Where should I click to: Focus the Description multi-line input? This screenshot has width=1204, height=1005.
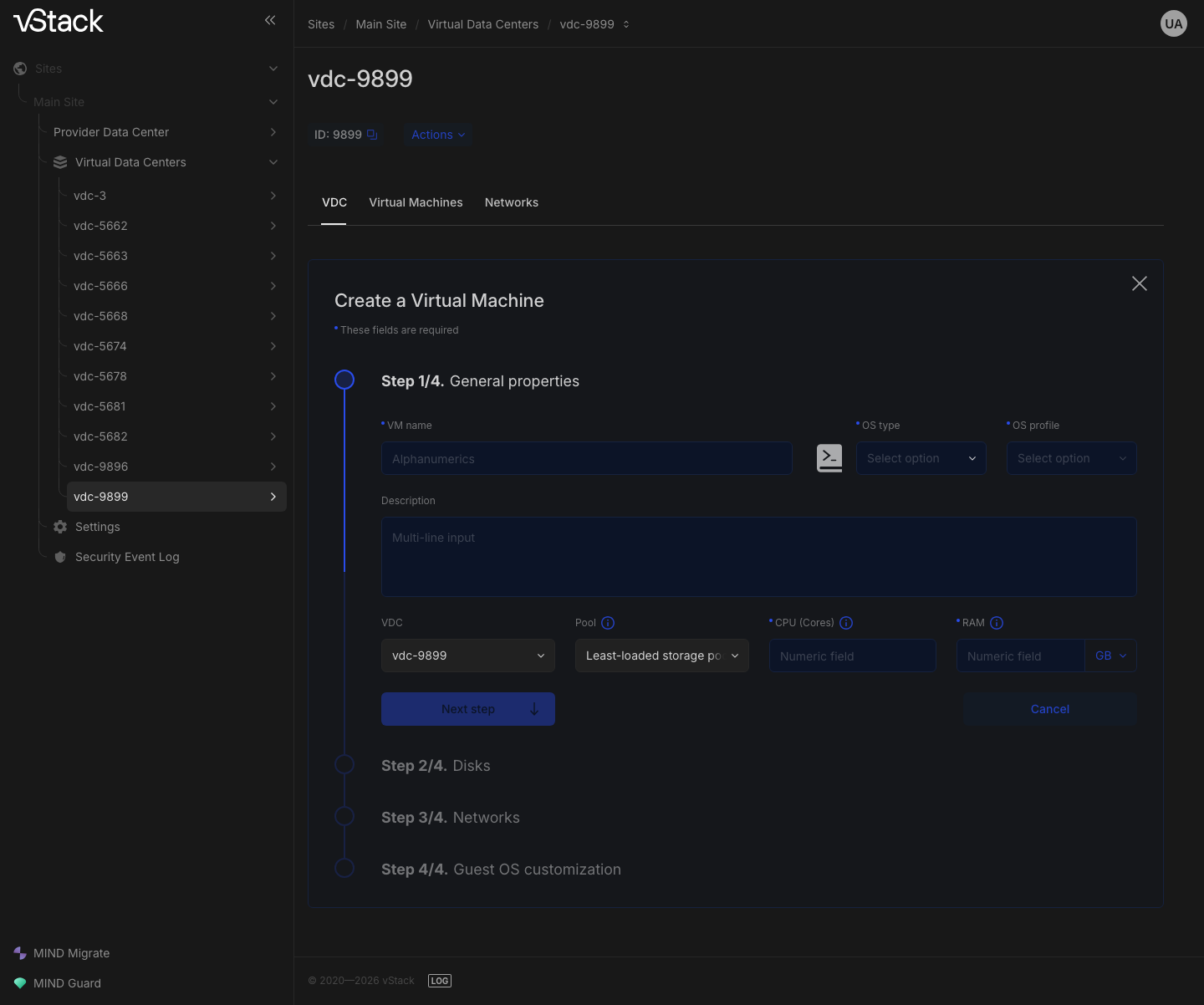759,557
